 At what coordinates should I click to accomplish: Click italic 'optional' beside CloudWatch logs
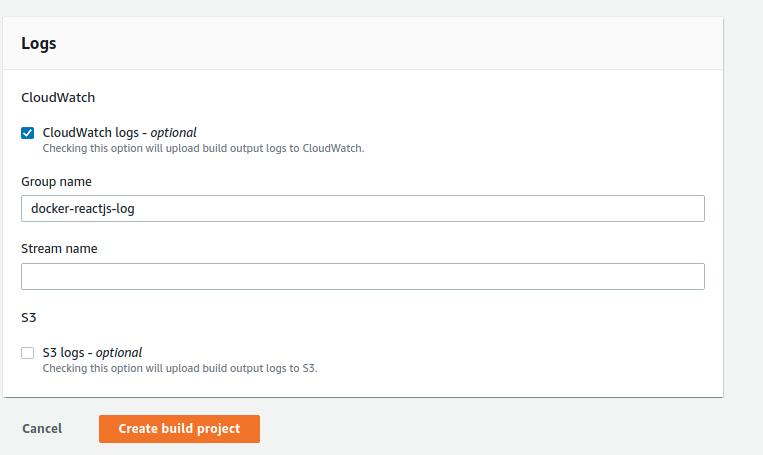[x=173, y=132]
